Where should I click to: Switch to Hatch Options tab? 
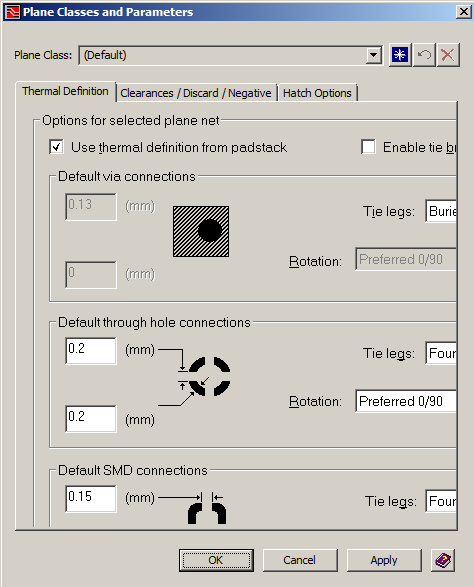point(317,93)
